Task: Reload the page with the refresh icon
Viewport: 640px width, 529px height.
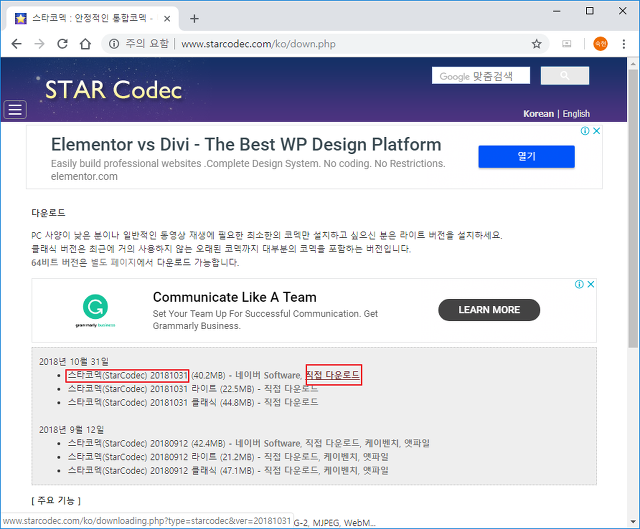Action: coord(62,44)
